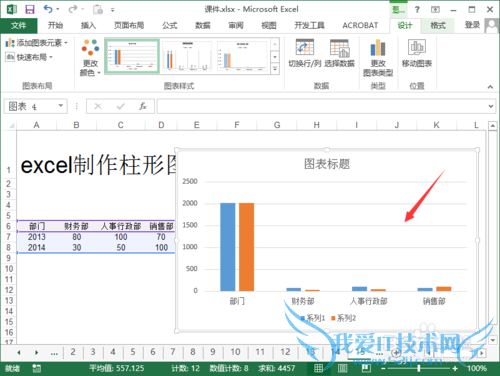
Task: Click the Select All corner triangle
Action: [11, 125]
